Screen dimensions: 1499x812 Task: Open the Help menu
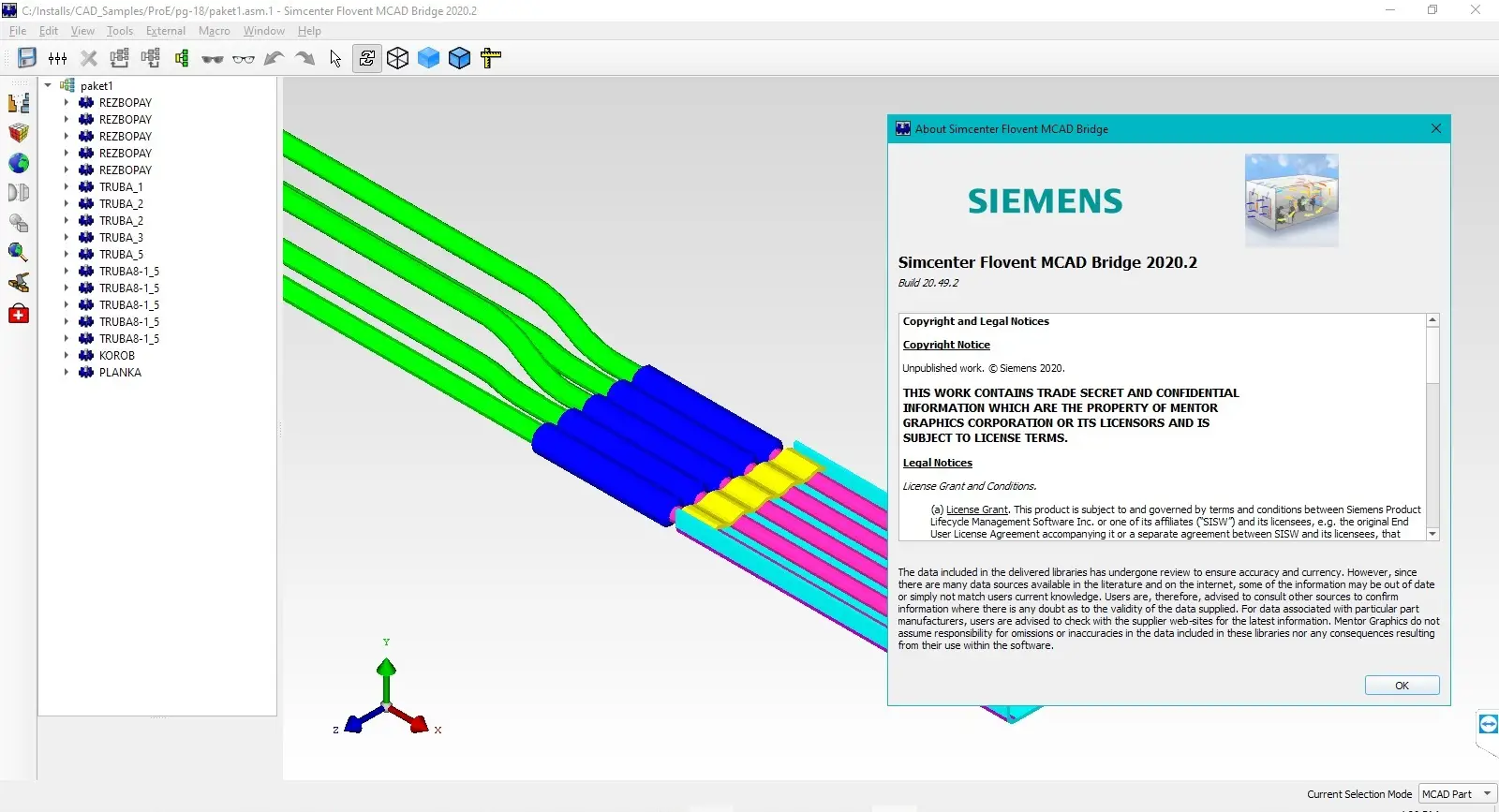click(309, 31)
